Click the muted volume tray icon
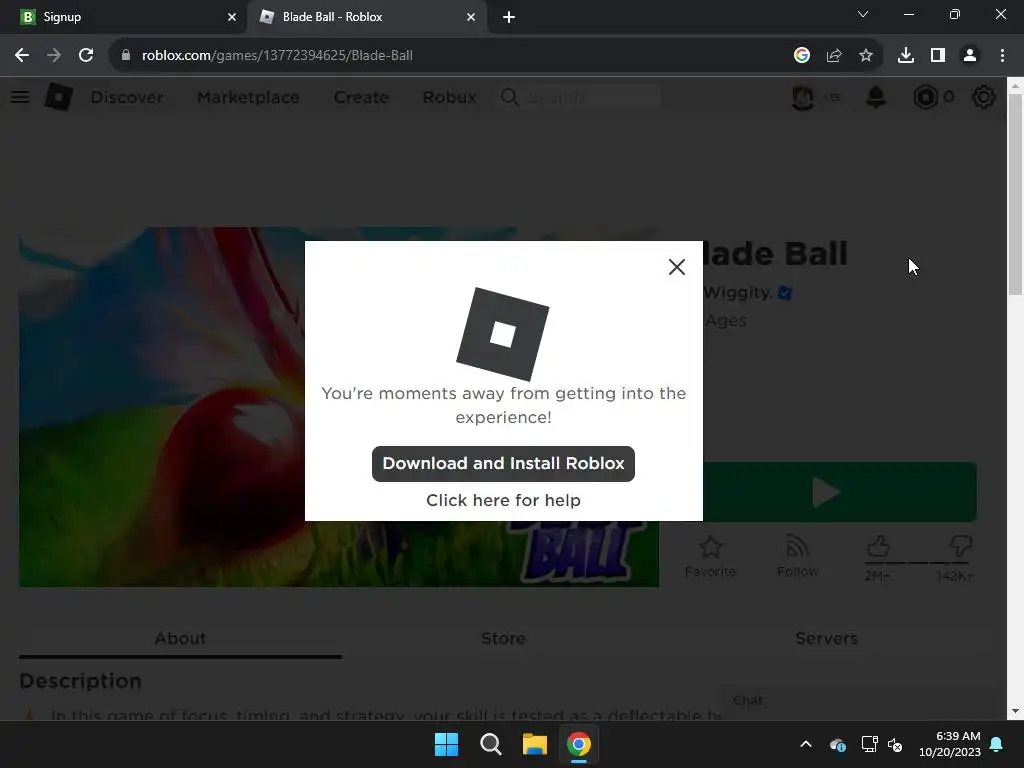 click(x=895, y=744)
